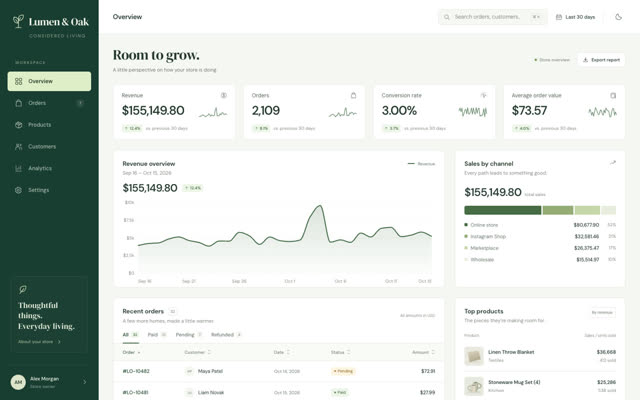Toggle the Revenue legend in the chart
This screenshot has height=400, width=640.
(x=421, y=164)
